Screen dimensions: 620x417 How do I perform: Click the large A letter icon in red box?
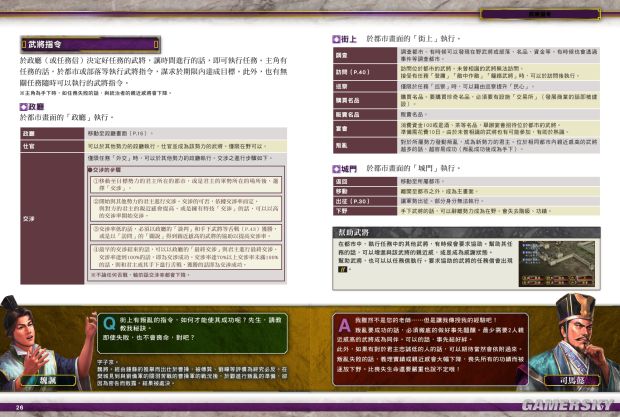pyautogui.click(x=344, y=325)
